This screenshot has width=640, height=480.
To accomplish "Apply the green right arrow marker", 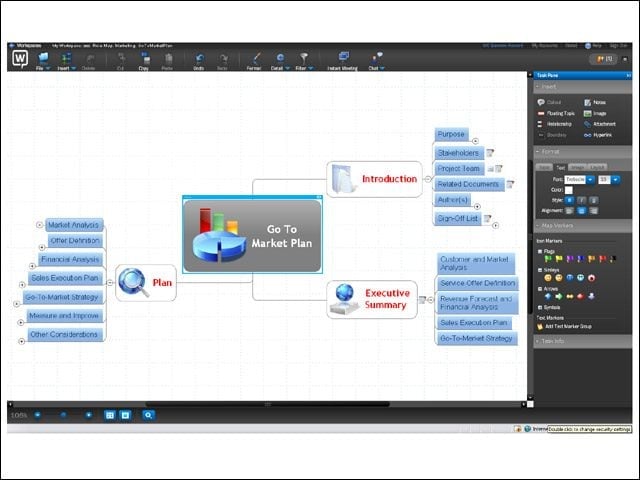I will 559,296.
